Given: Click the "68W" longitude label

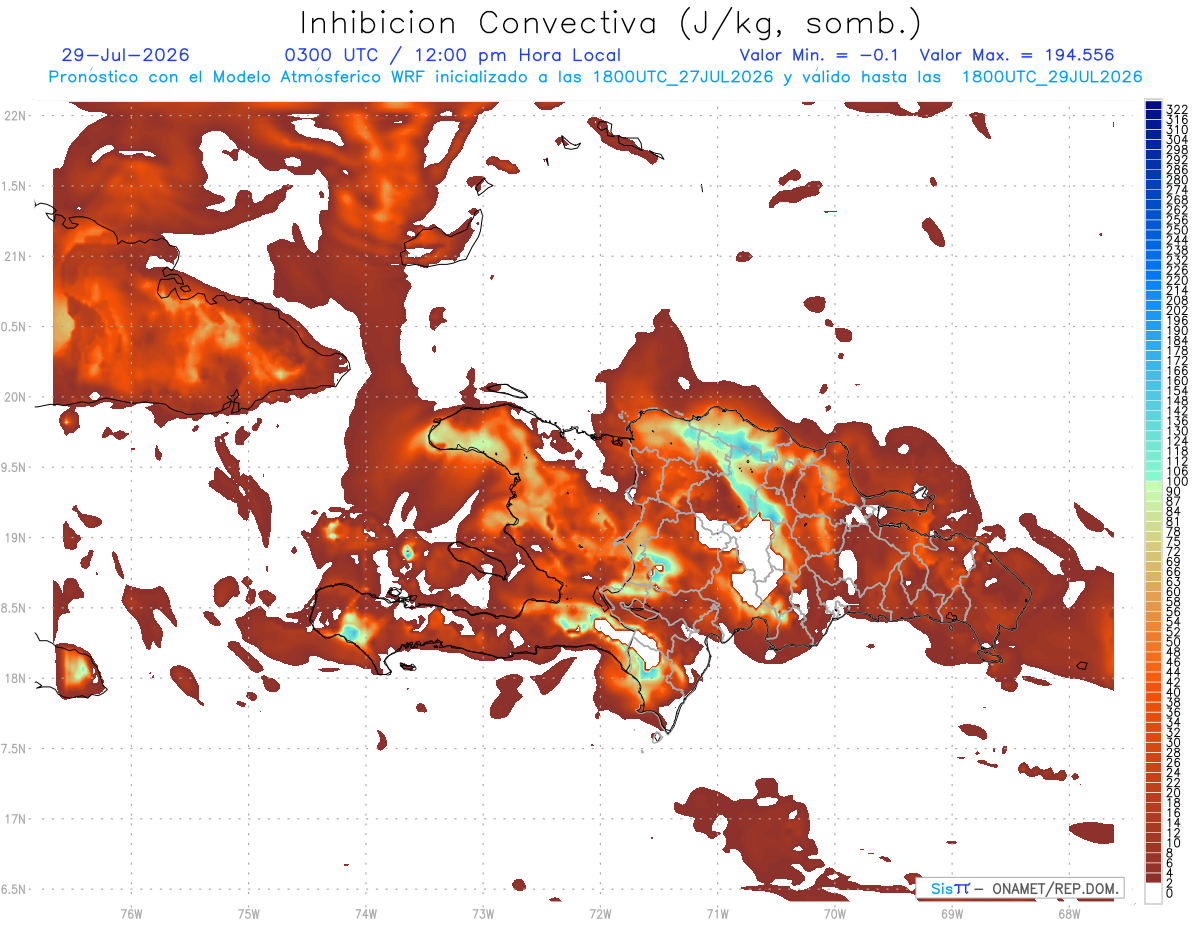Looking at the screenshot, I should 1069,913.
